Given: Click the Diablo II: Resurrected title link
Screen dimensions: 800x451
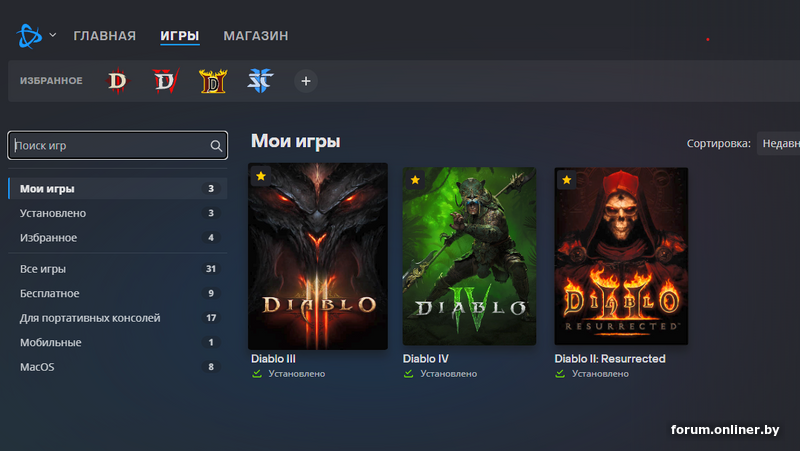Looking at the screenshot, I should pyautogui.click(x=610, y=359).
